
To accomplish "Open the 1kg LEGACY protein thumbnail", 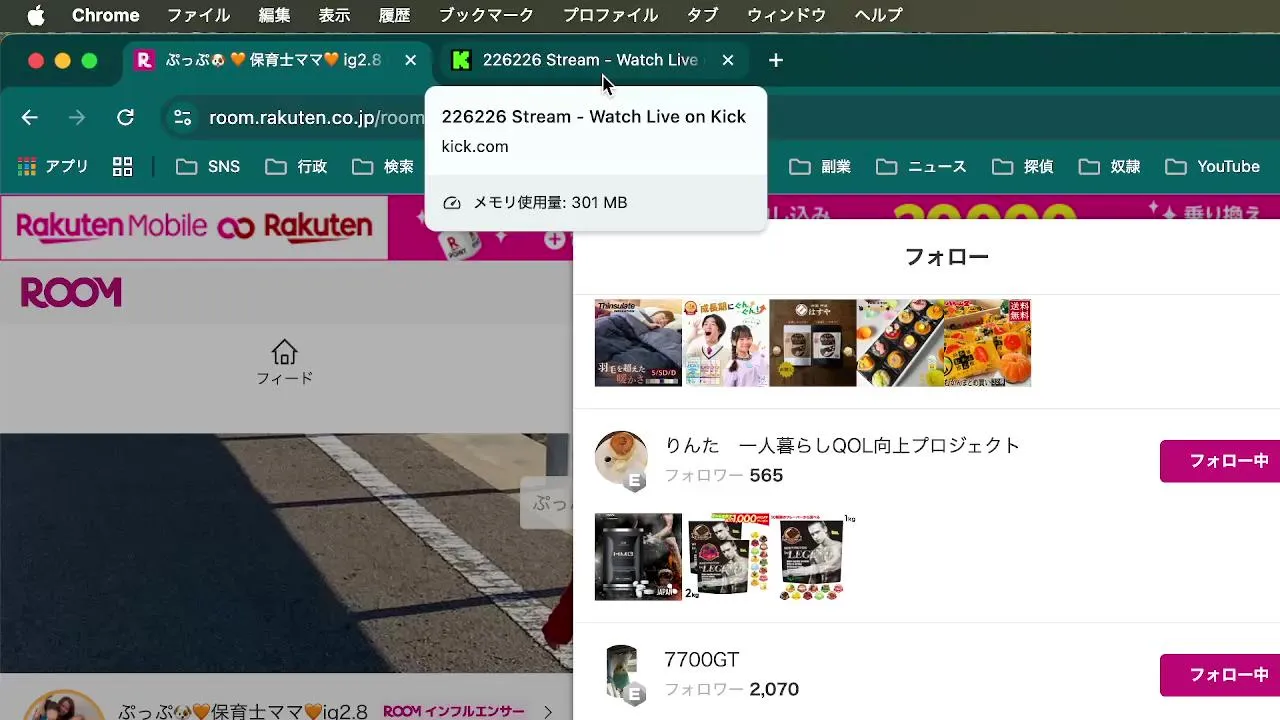I will point(813,557).
